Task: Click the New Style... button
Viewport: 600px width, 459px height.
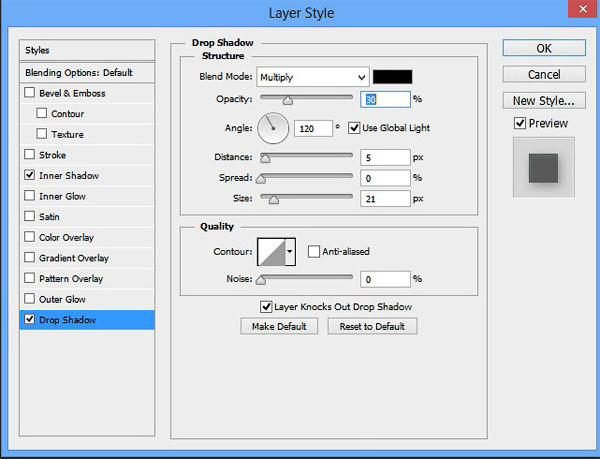Action: [543, 100]
